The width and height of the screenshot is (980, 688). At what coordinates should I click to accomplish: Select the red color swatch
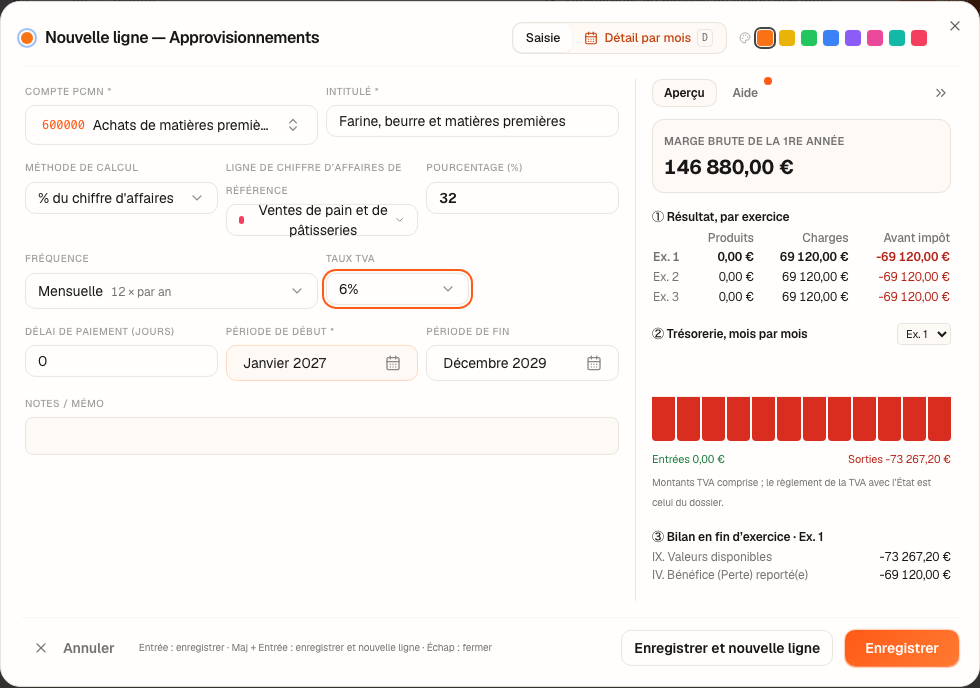point(919,38)
